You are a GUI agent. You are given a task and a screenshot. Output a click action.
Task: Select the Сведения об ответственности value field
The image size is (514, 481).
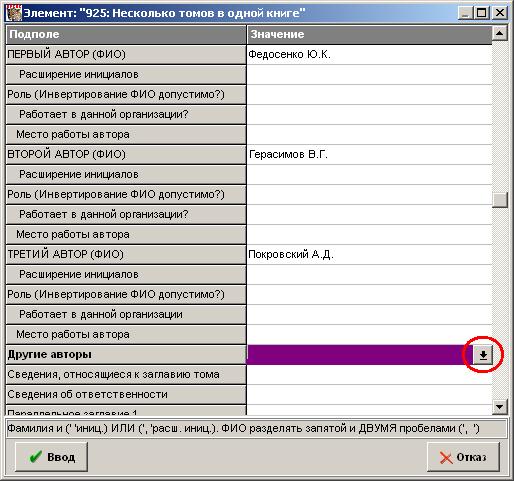(x=369, y=395)
